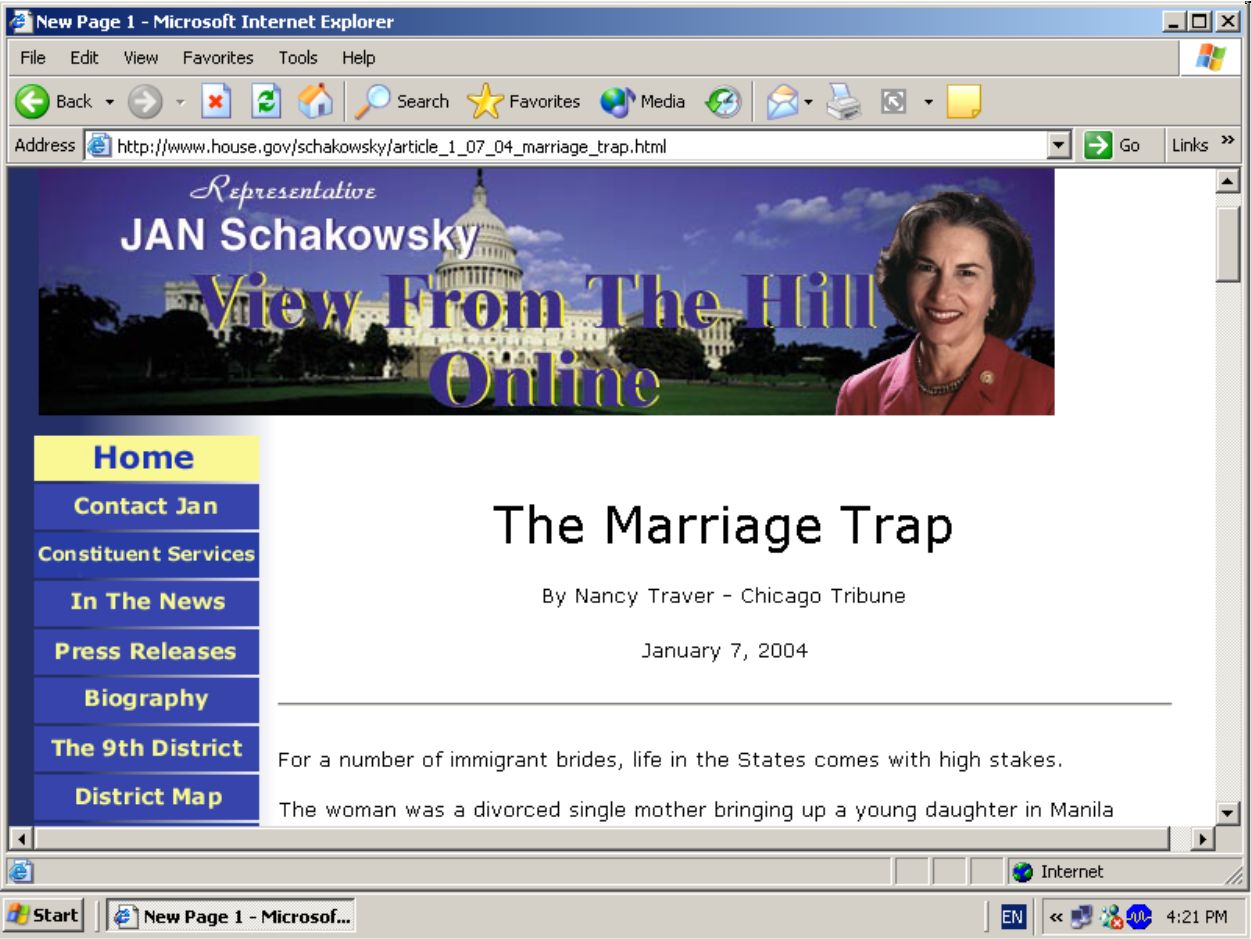Click the Windows flag logo in menu bar
Viewport: 1251px width, 939px height.
coord(1211,60)
